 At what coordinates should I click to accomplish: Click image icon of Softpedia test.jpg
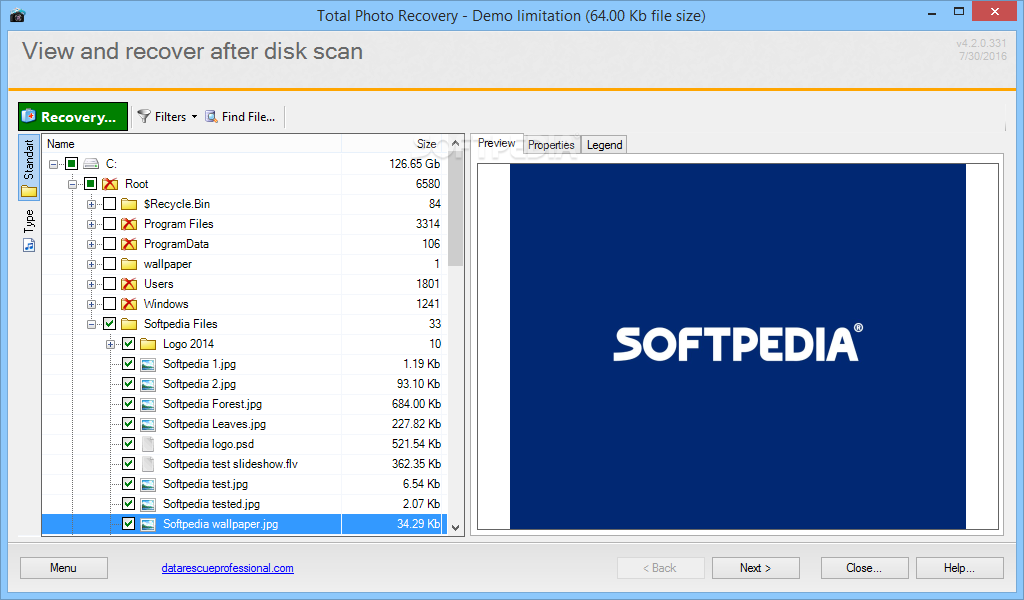(148, 484)
